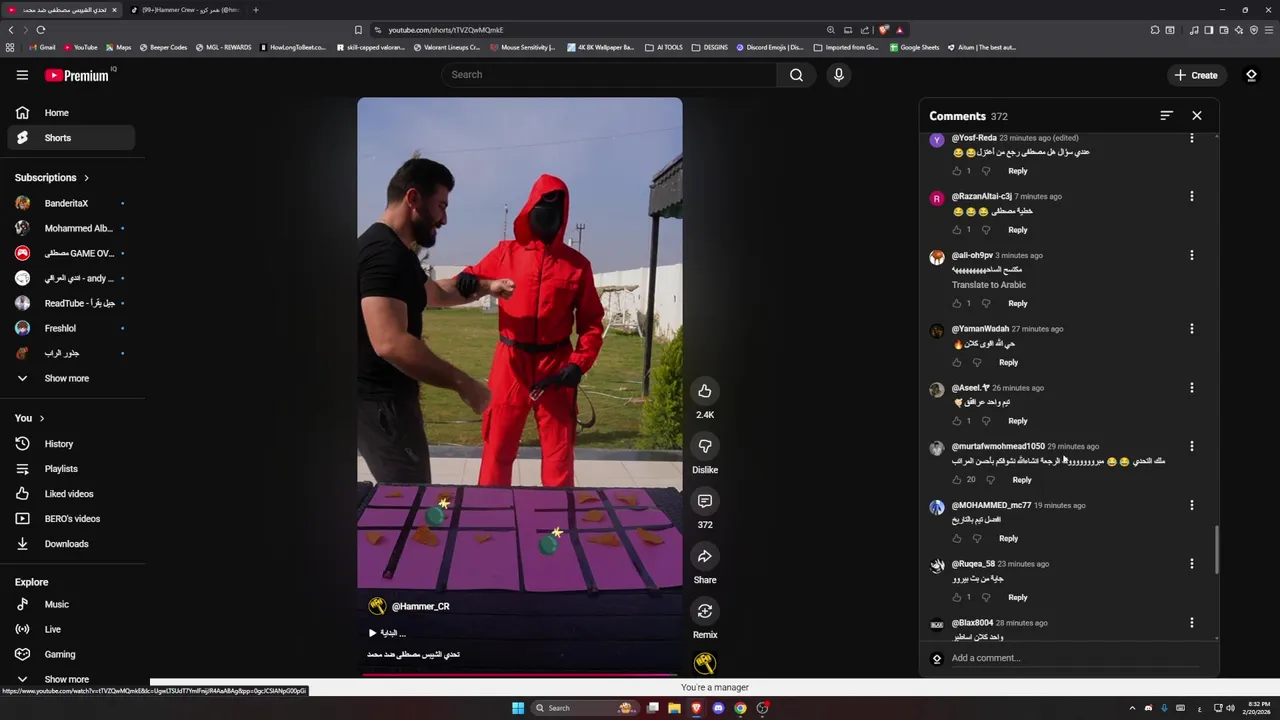Open Downloads page

pos(70,544)
